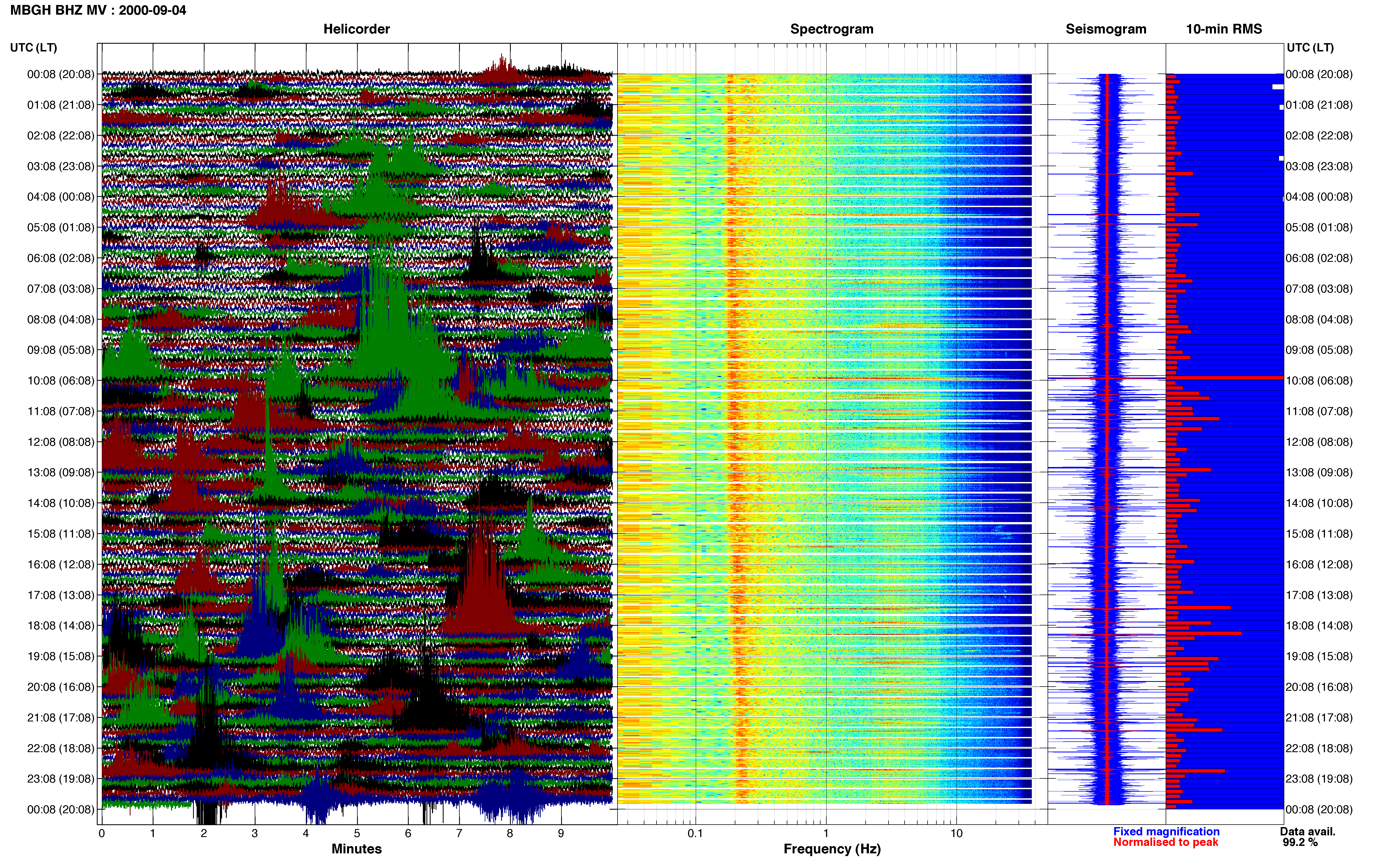The image size is (1388, 868).
Task: Click minute tick label '5' under Helicorder
Action: tap(357, 833)
